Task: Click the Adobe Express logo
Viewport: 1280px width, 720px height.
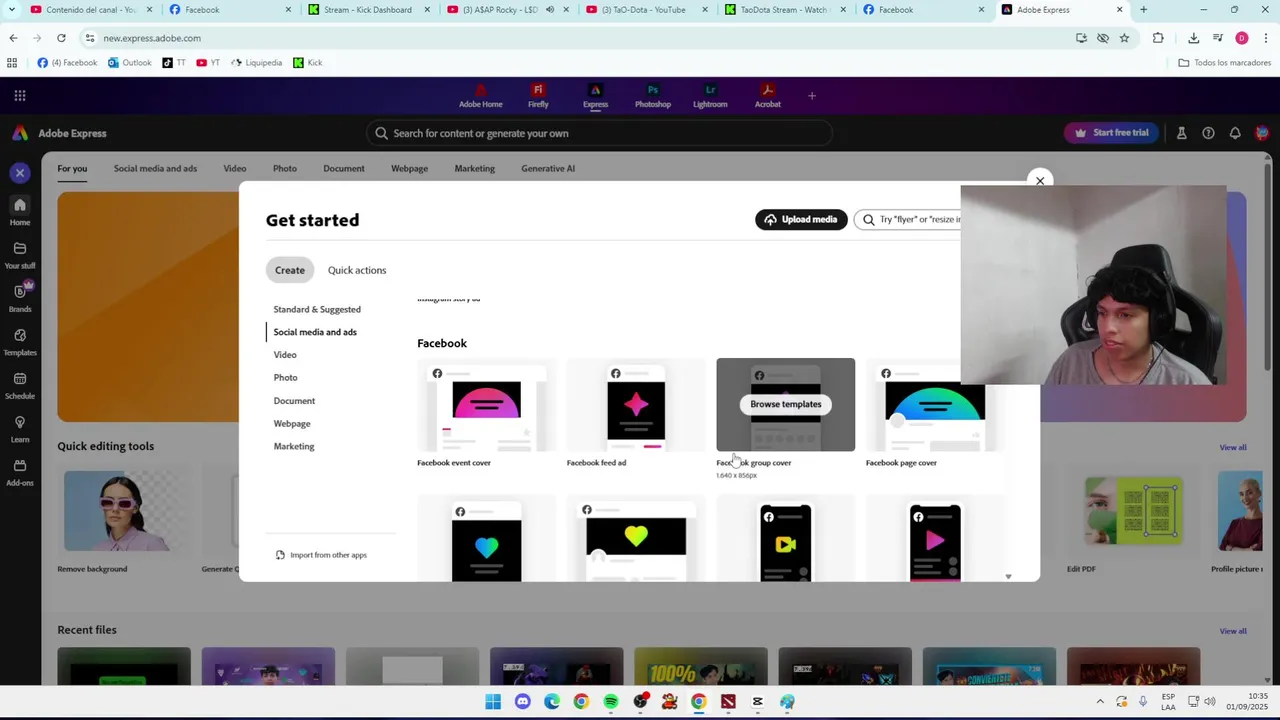Action: (59, 133)
